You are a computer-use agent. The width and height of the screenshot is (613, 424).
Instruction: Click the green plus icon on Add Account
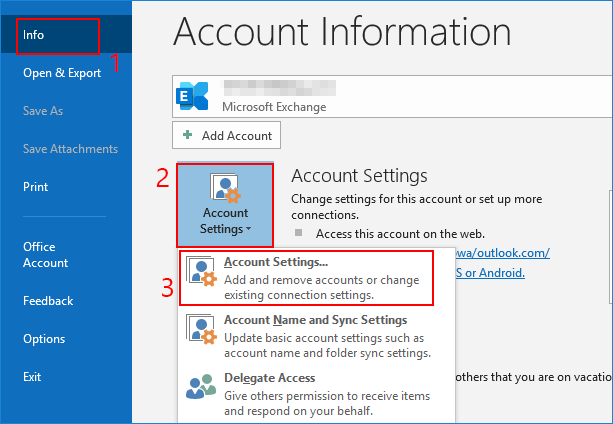[x=188, y=135]
